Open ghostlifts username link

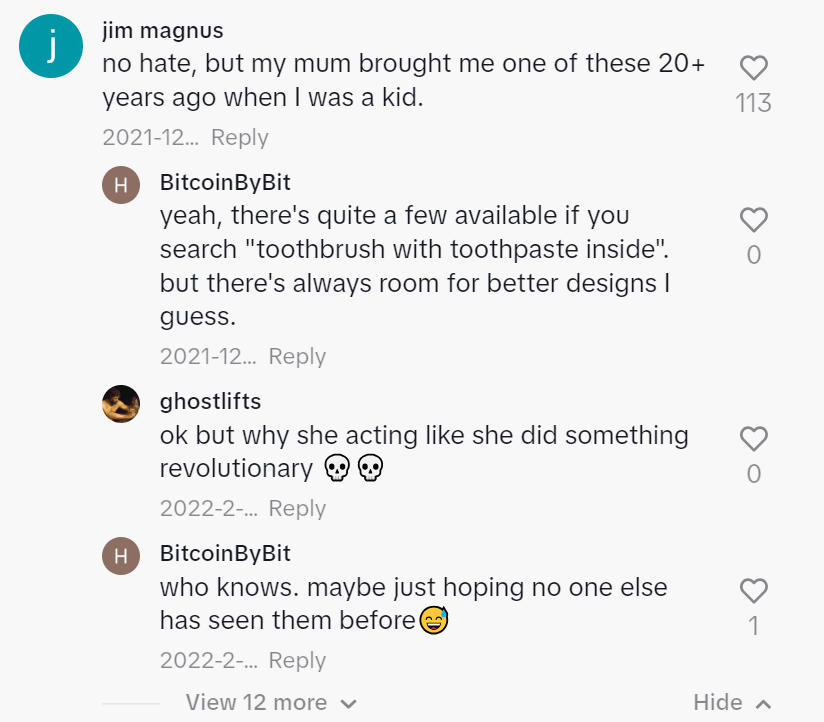tap(210, 401)
